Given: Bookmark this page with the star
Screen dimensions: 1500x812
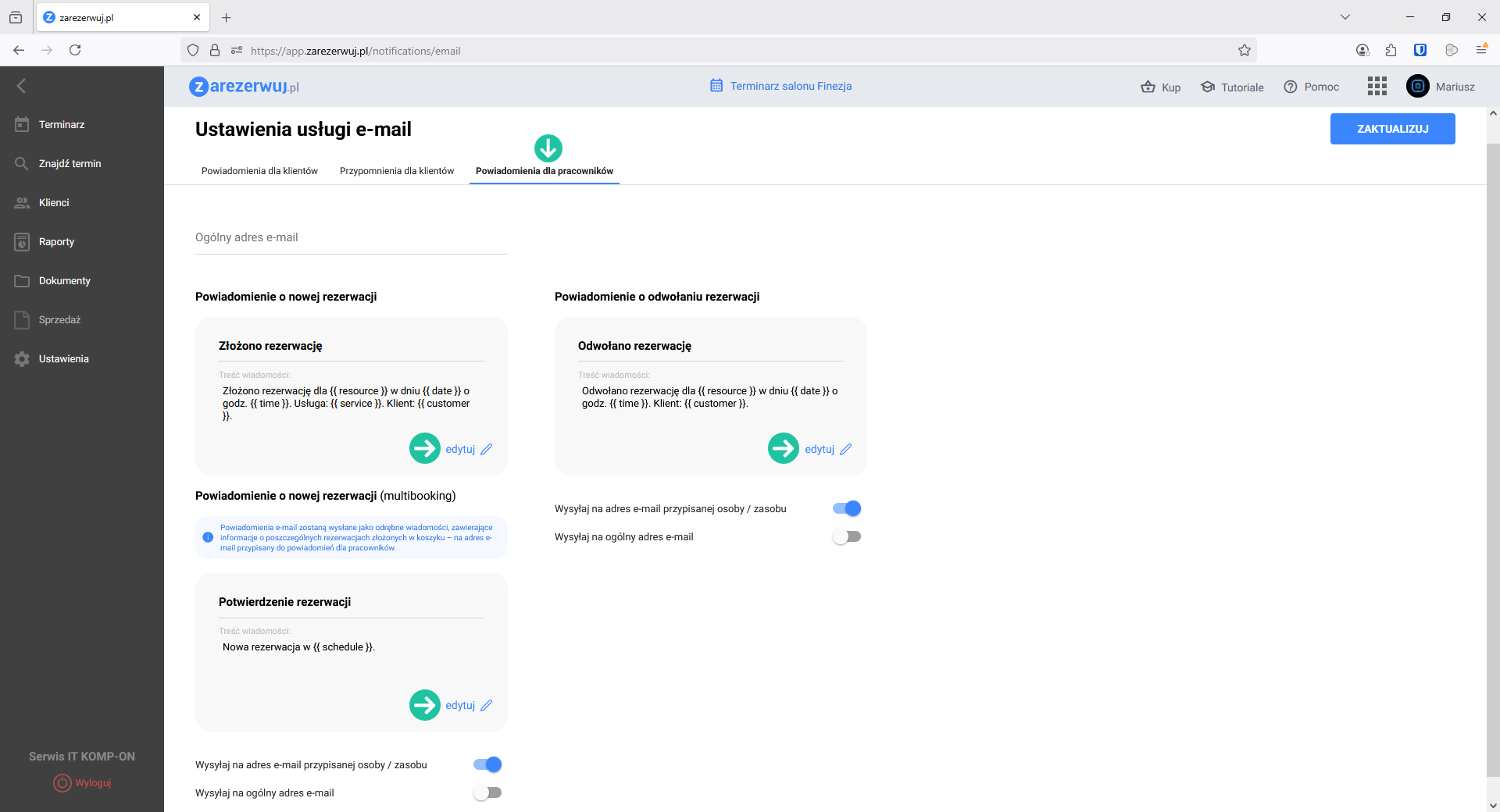Looking at the screenshot, I should point(1245,50).
